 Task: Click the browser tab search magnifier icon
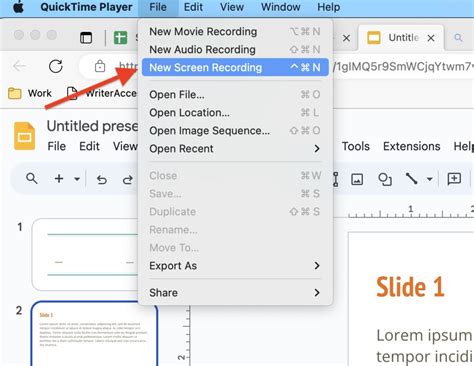coord(458,37)
